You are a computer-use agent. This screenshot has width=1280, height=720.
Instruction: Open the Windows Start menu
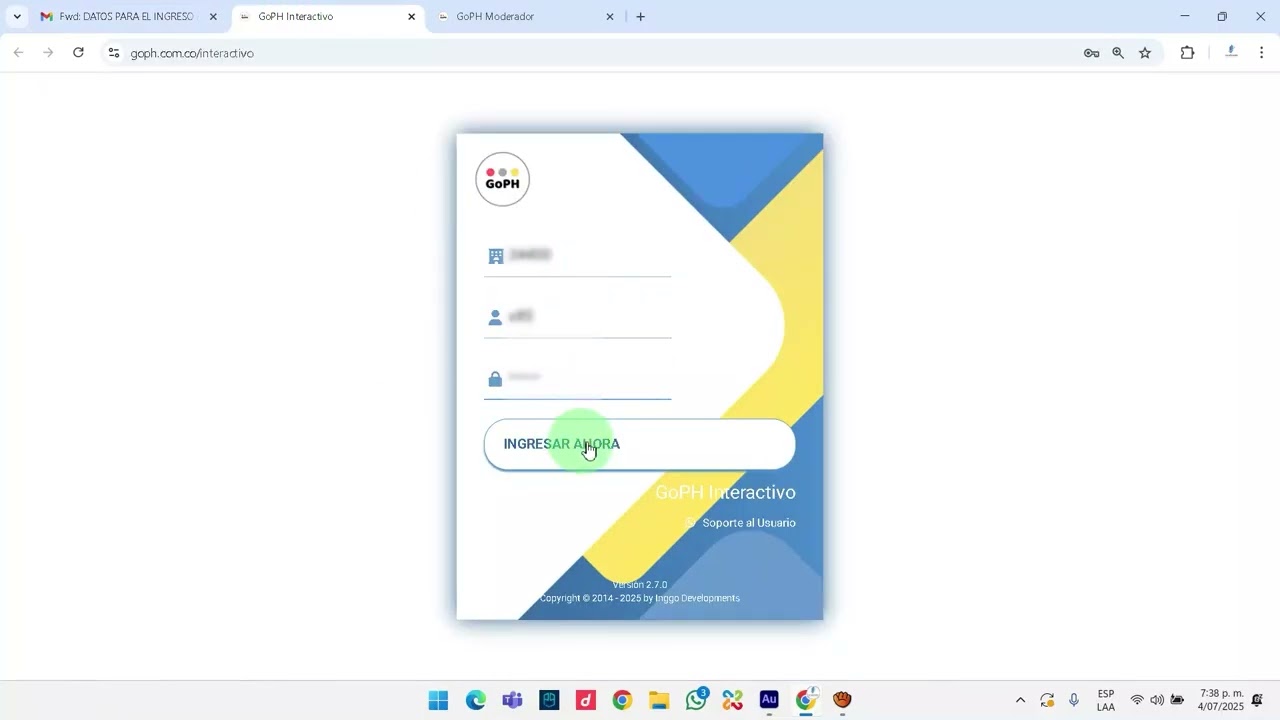(438, 700)
